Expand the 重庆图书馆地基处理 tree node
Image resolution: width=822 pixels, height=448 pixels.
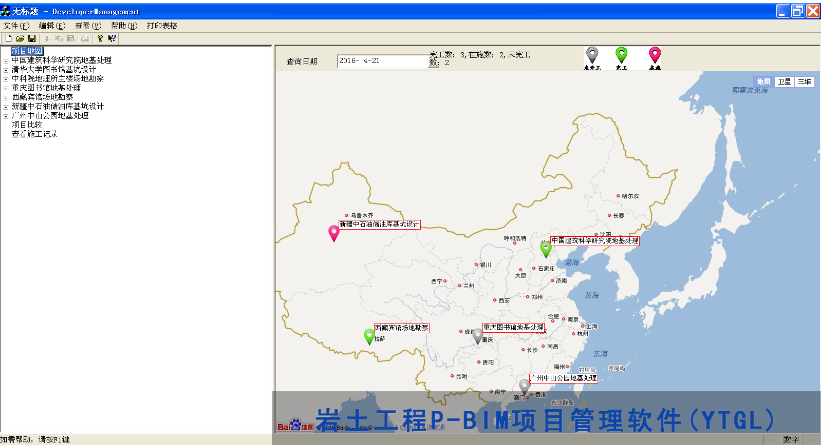pyautogui.click(x=6, y=88)
